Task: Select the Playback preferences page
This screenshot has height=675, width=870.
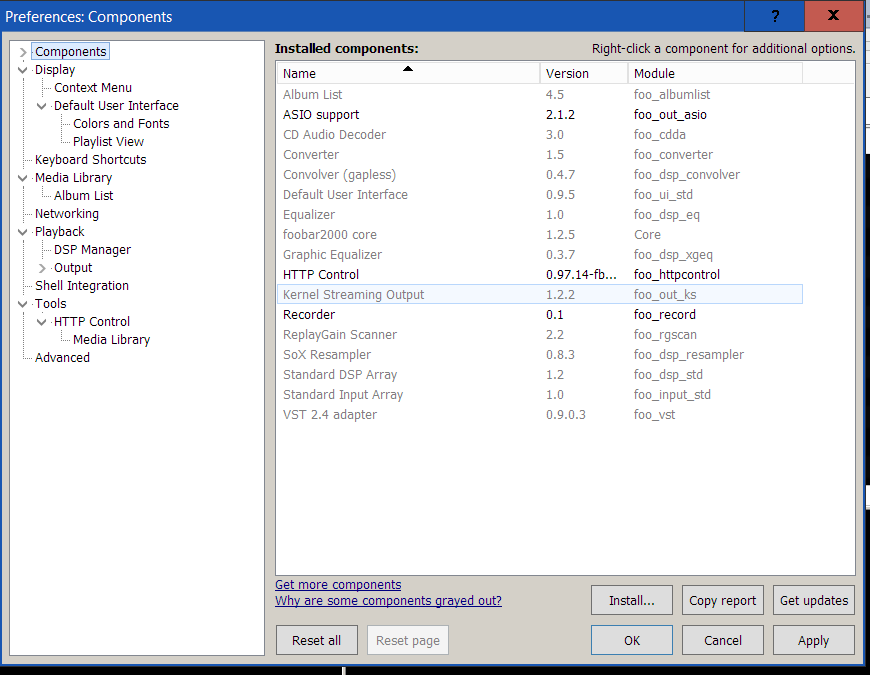Action: pos(59,232)
